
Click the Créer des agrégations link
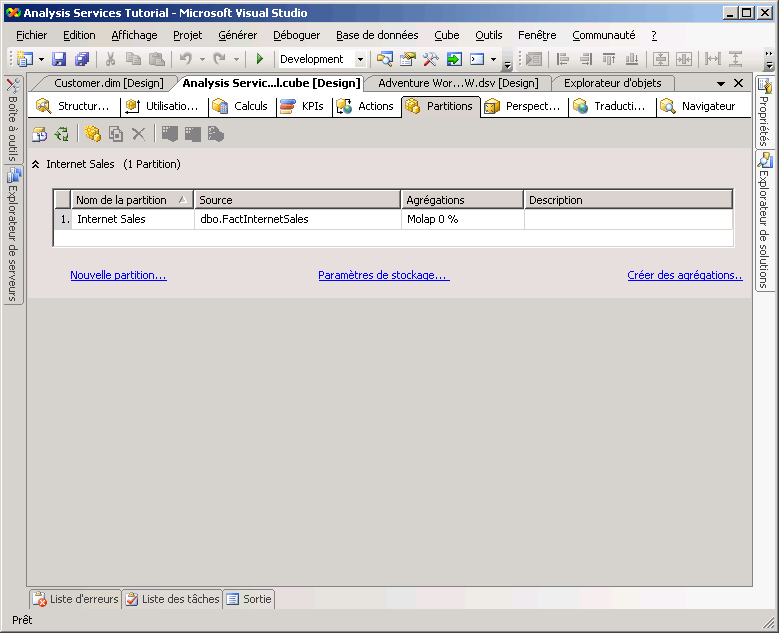pos(685,275)
